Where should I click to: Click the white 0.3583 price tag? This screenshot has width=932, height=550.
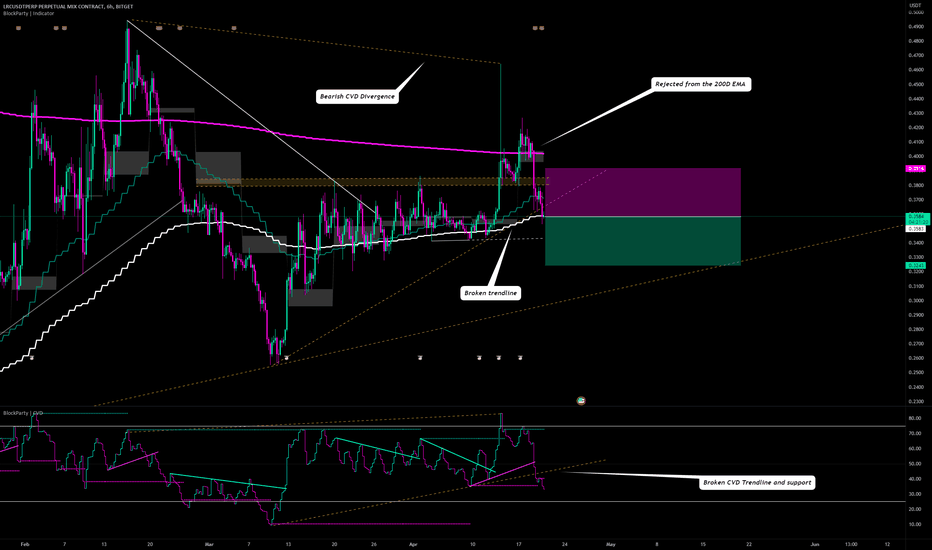(915, 228)
